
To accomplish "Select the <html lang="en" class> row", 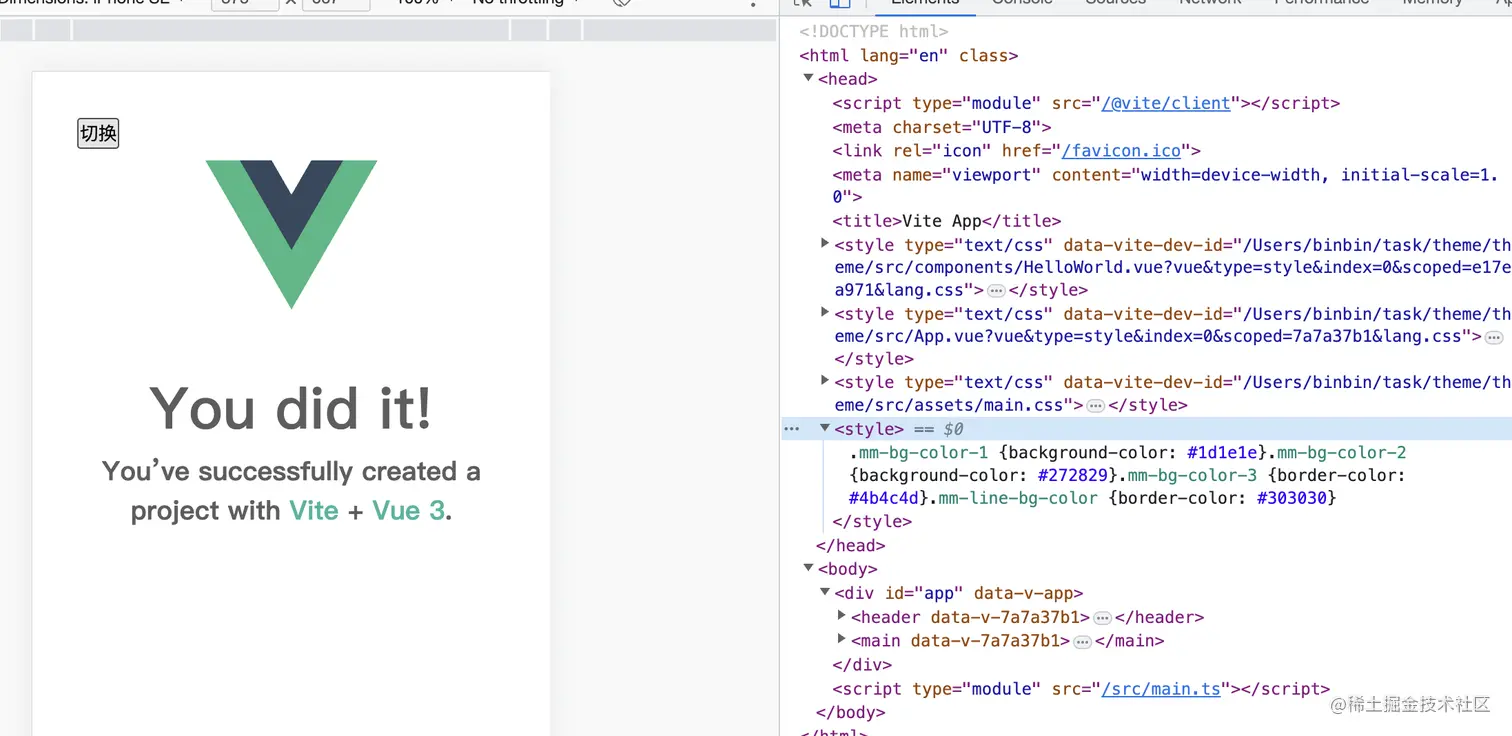I will [x=908, y=56].
